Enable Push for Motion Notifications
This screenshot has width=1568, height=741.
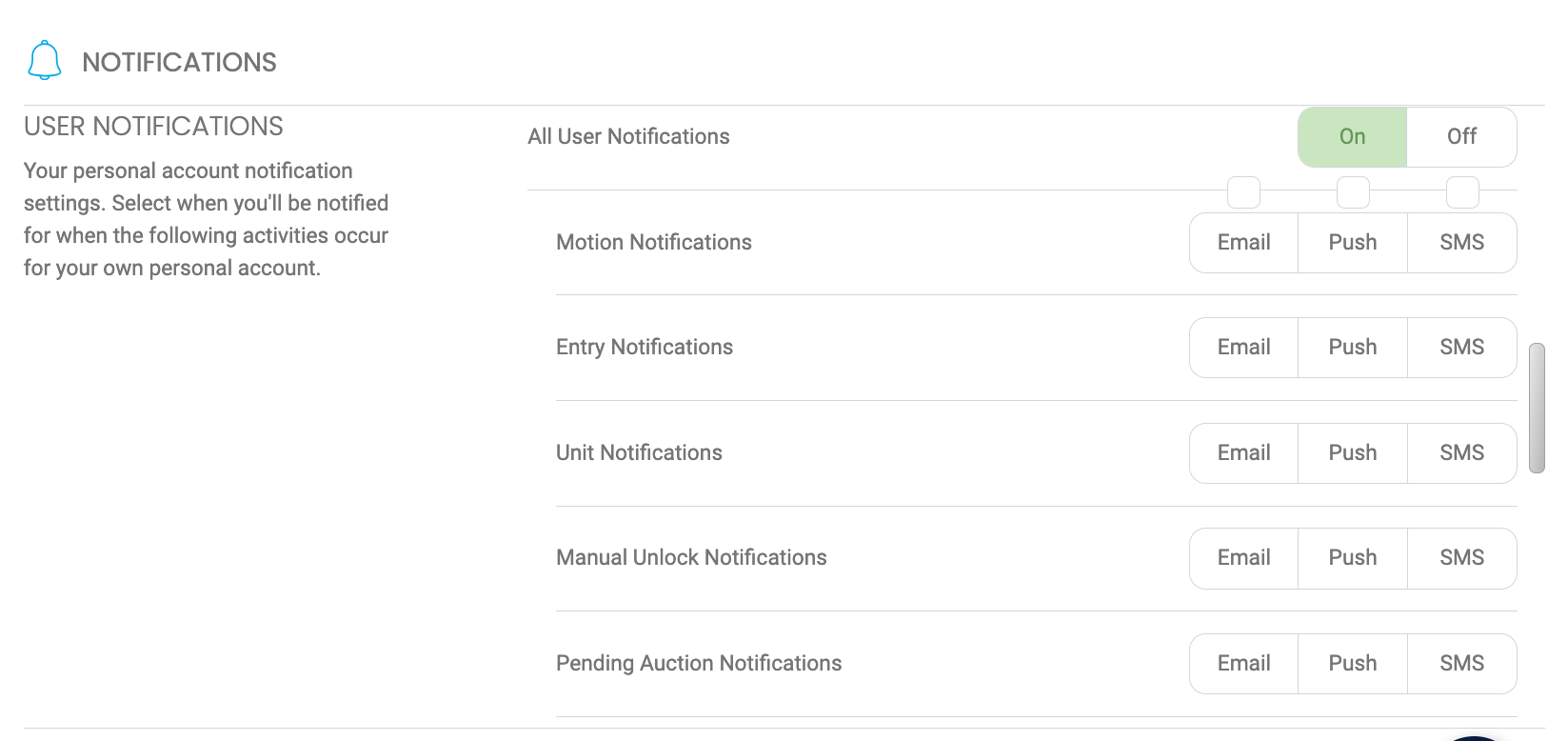[1352, 243]
